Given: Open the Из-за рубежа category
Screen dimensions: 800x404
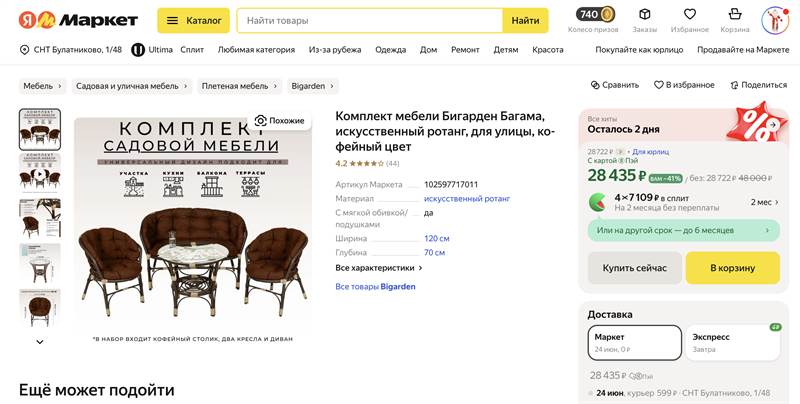Looking at the screenshot, I should click(x=335, y=49).
